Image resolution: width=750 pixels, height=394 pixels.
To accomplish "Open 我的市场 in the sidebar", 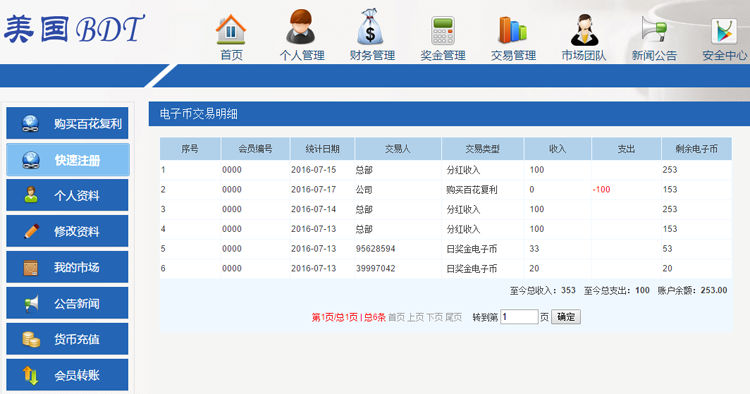I will (x=67, y=267).
